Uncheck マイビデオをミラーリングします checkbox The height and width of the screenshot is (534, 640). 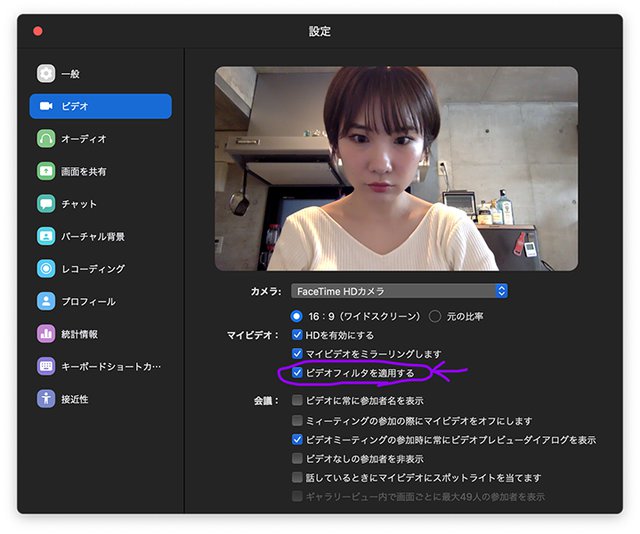pyautogui.click(x=297, y=354)
